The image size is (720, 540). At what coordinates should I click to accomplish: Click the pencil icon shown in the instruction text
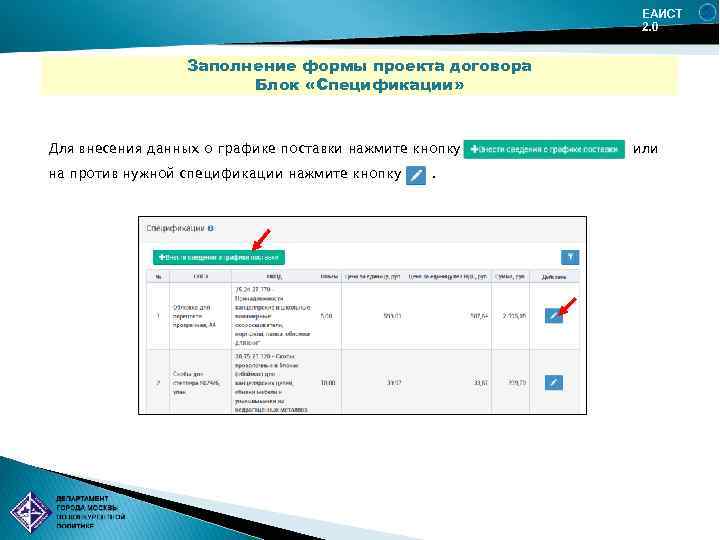416,175
